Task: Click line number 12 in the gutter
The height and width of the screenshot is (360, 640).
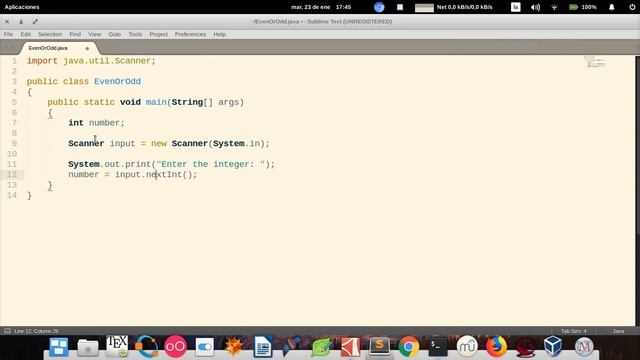Action: 12,175
